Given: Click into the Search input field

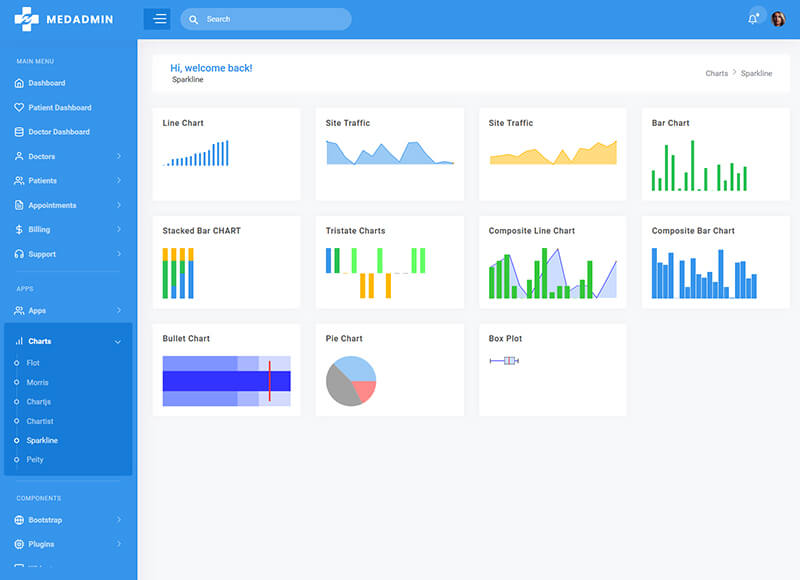Looking at the screenshot, I should point(270,19).
